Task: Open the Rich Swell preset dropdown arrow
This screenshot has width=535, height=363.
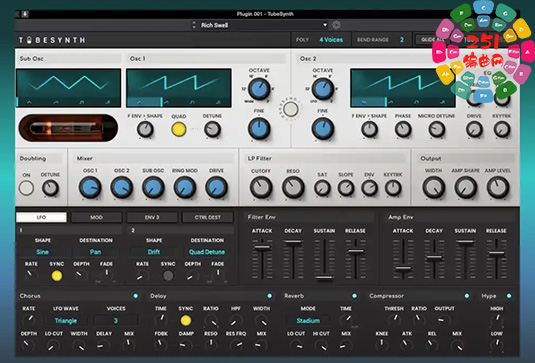Action: [x=325, y=25]
